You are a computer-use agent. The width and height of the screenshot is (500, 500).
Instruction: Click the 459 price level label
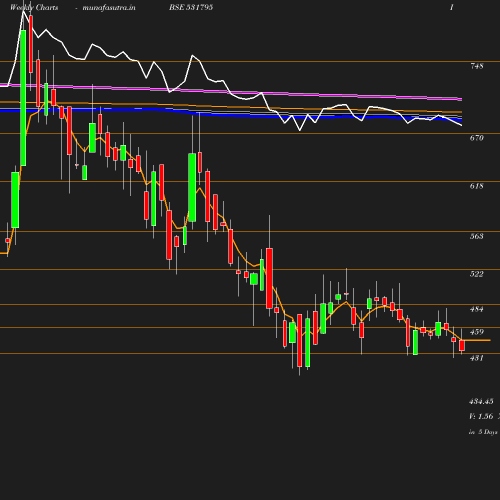coord(477,332)
